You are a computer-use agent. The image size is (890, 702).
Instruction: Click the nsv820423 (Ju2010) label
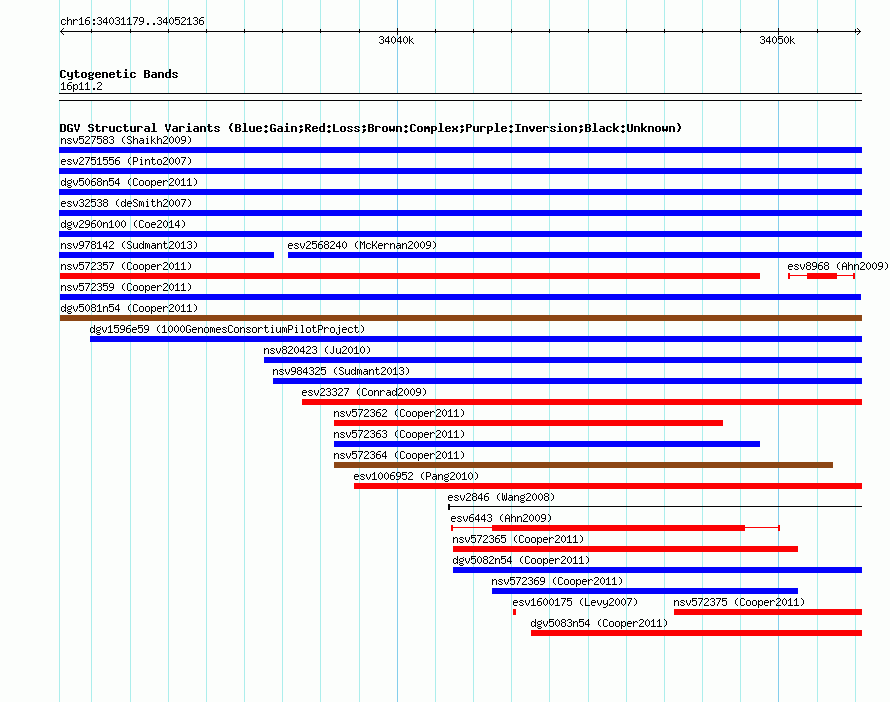click(x=317, y=350)
